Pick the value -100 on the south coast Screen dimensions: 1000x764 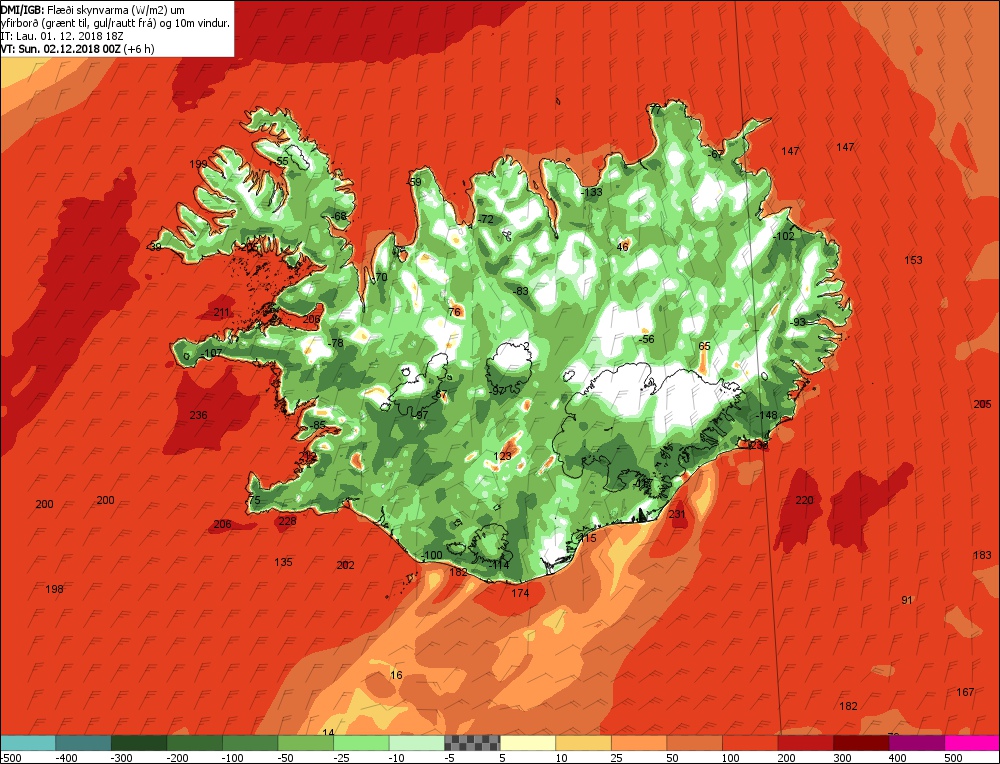pyautogui.click(x=432, y=555)
